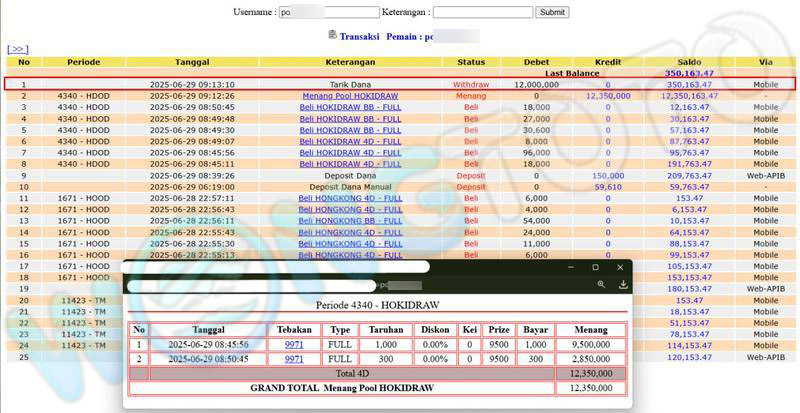Open Beli HOKIDRAW 4D - FULL at 08:49:07
The image size is (800, 413).
coord(350,141)
